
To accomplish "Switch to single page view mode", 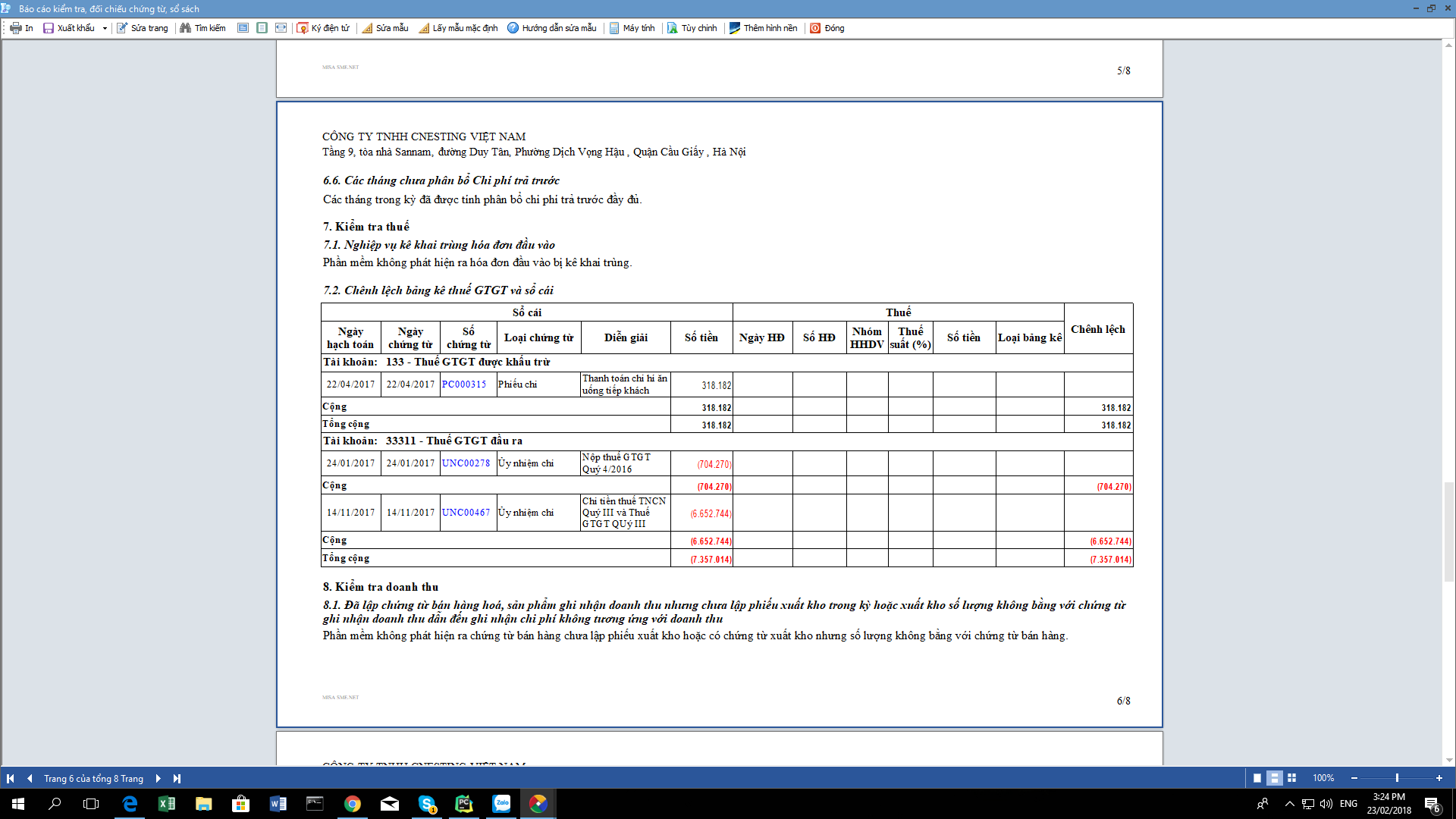I will pos(1257,778).
